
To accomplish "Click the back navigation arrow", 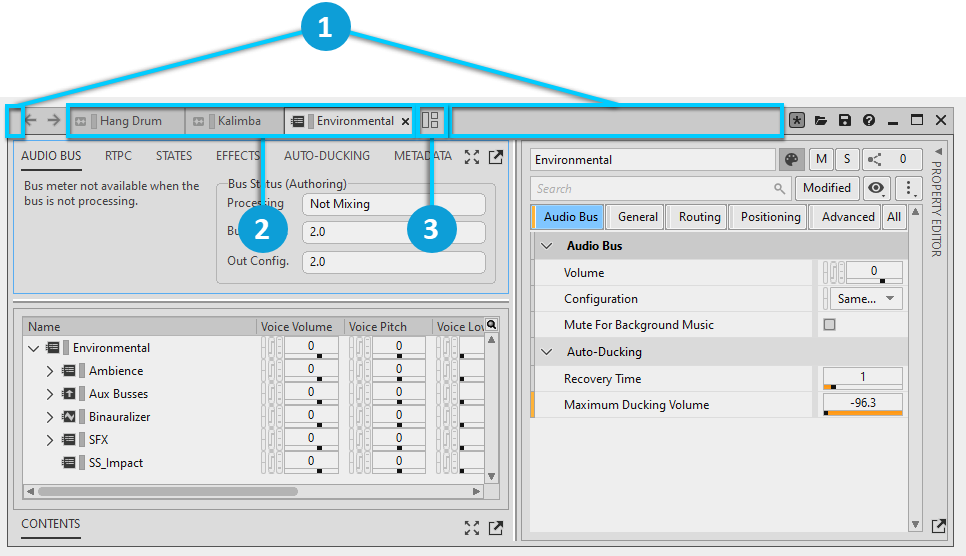I will coord(31,121).
